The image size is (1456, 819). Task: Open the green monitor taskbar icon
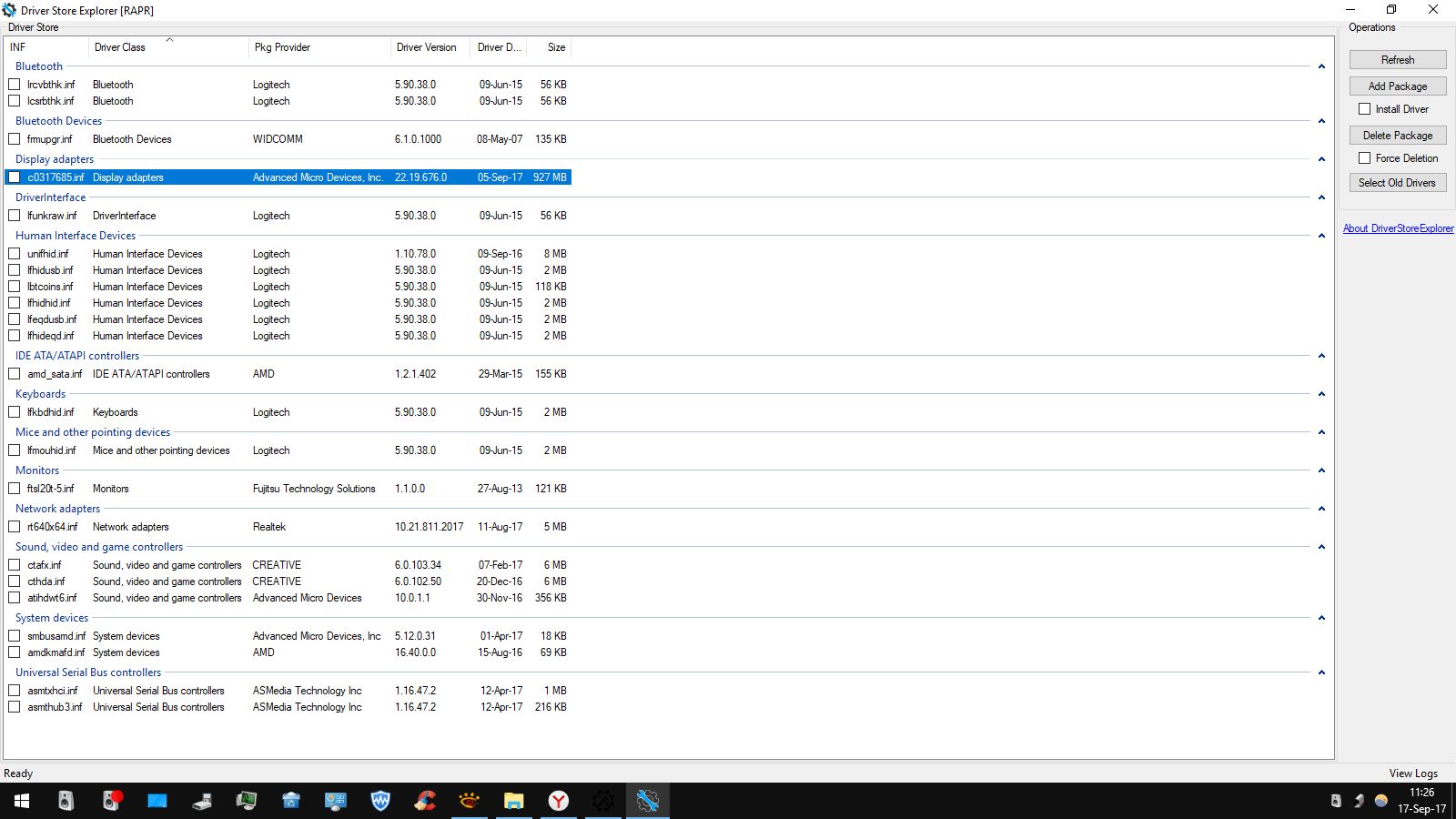(247, 801)
